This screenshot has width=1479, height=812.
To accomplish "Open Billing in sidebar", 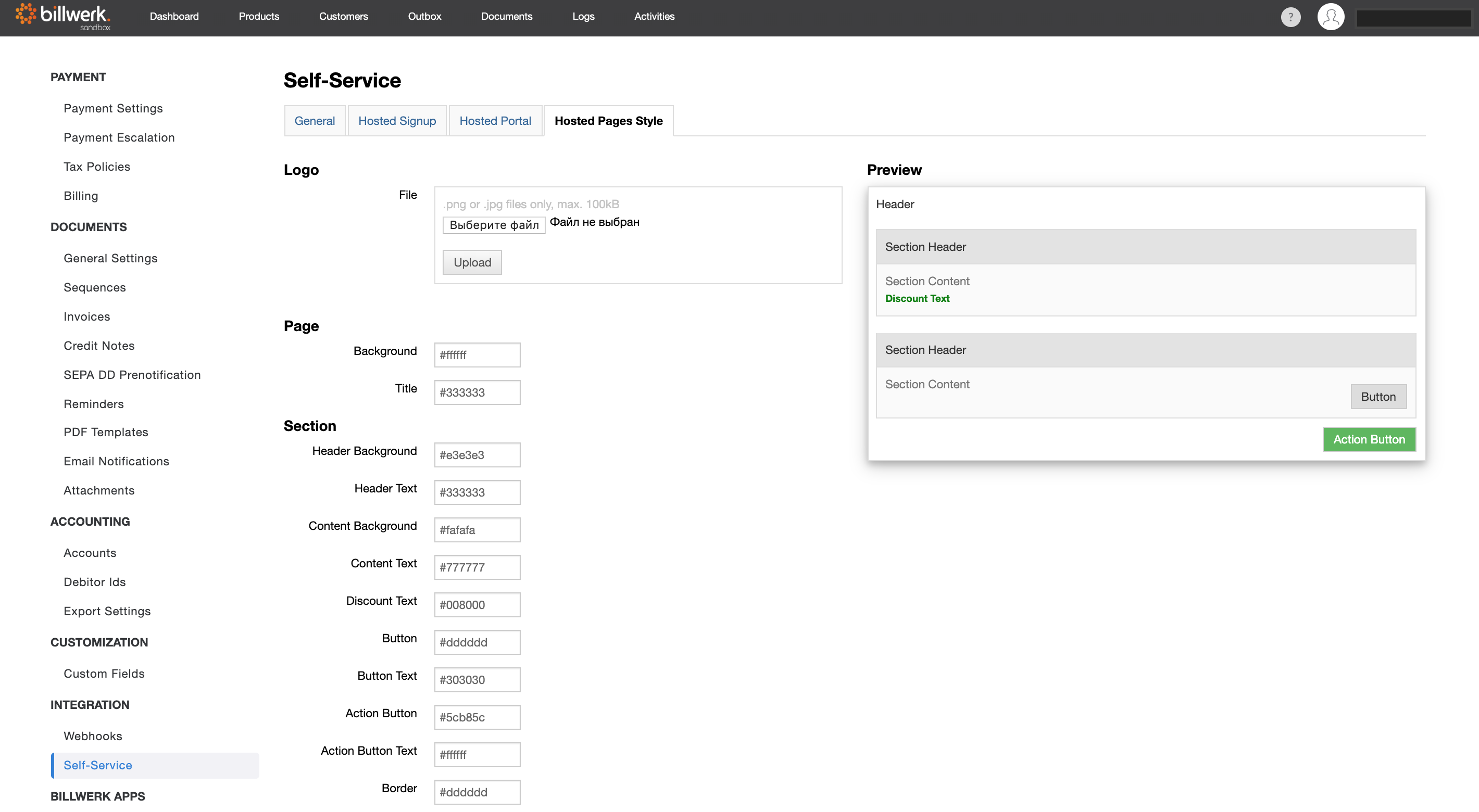I will click(81, 196).
